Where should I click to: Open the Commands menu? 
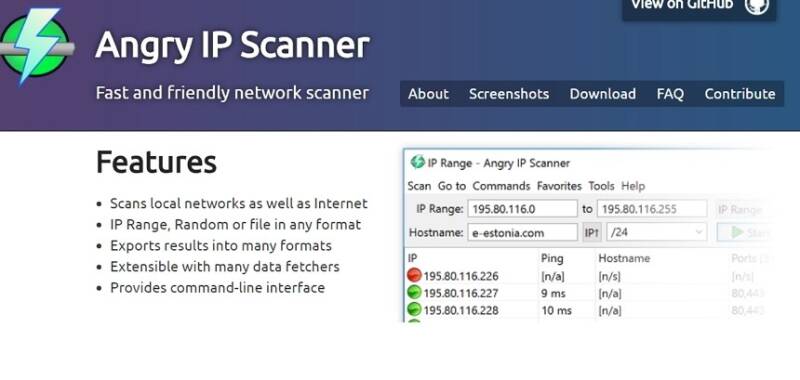(501, 186)
